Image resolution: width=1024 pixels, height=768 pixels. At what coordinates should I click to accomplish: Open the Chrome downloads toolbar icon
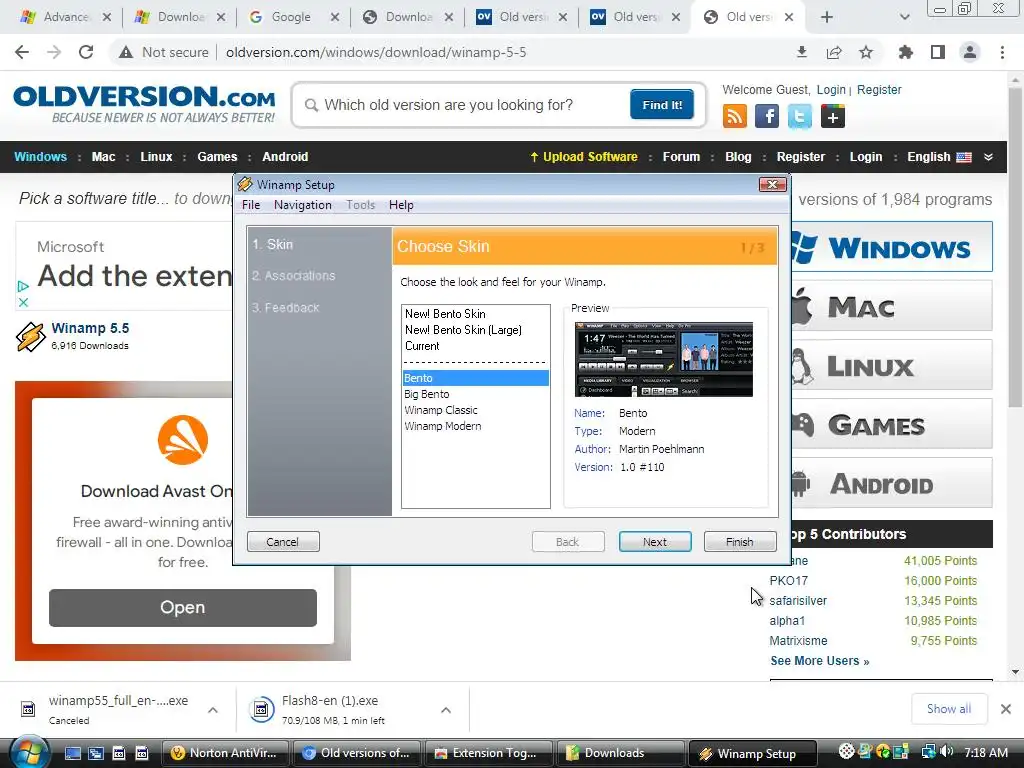click(802, 52)
